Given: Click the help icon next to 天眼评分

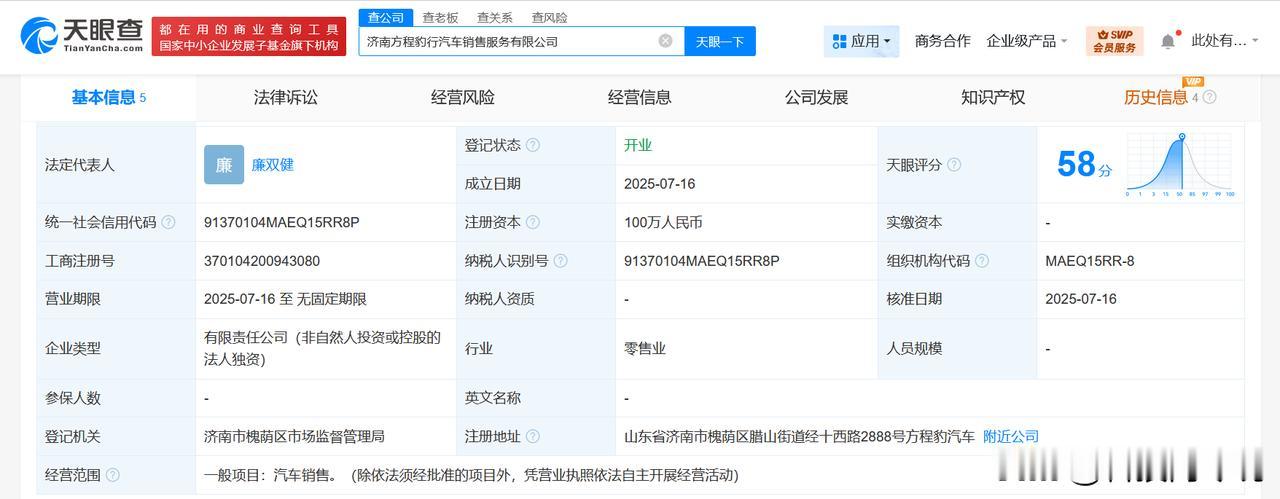Looking at the screenshot, I should tap(954, 164).
